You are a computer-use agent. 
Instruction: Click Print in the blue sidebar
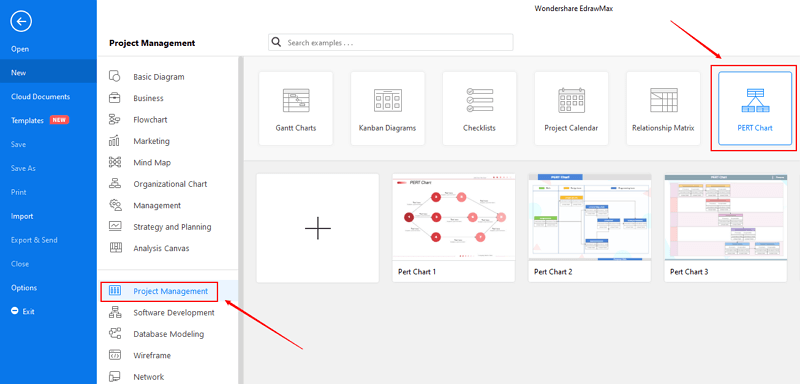click(x=18, y=192)
